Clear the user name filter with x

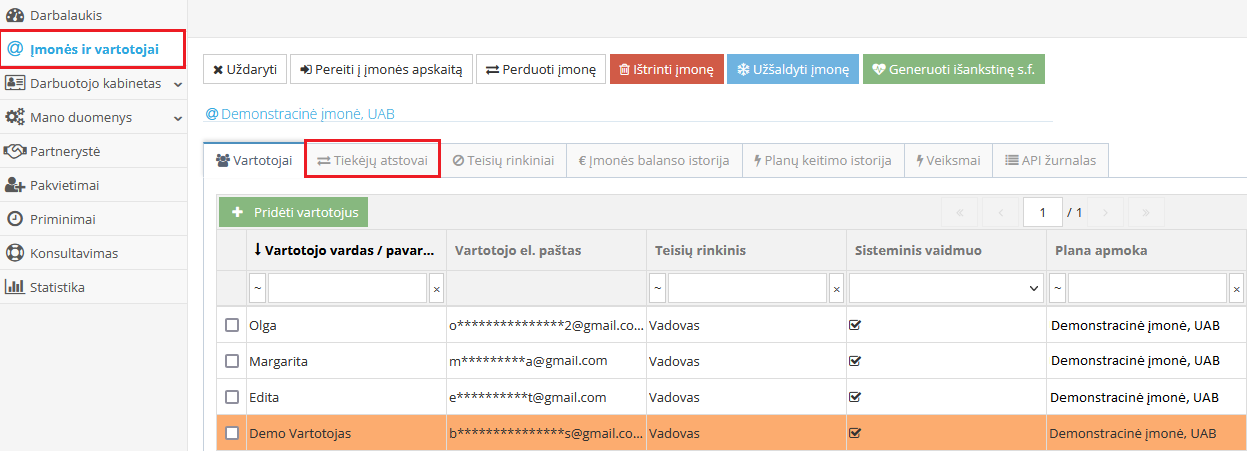(436, 289)
